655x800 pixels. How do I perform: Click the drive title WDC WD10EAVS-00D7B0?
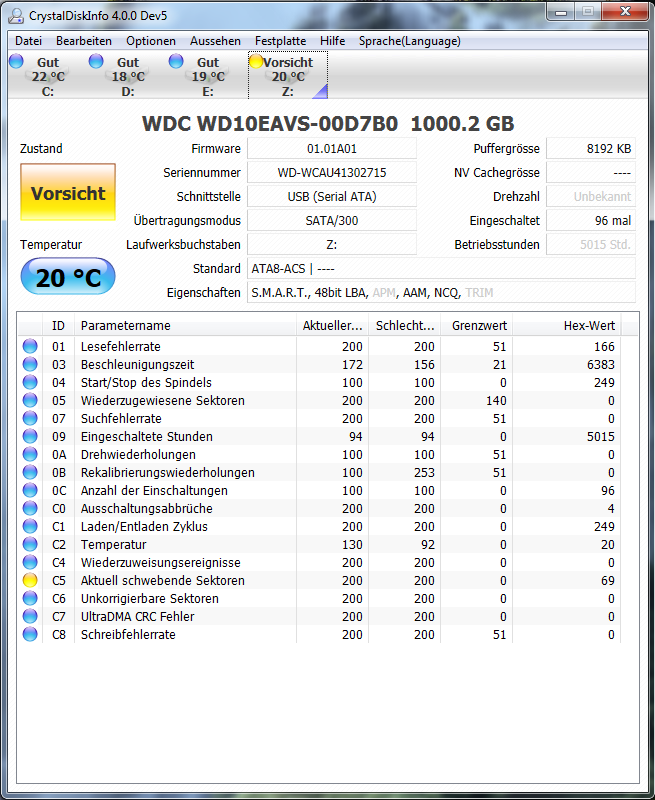(x=269, y=123)
